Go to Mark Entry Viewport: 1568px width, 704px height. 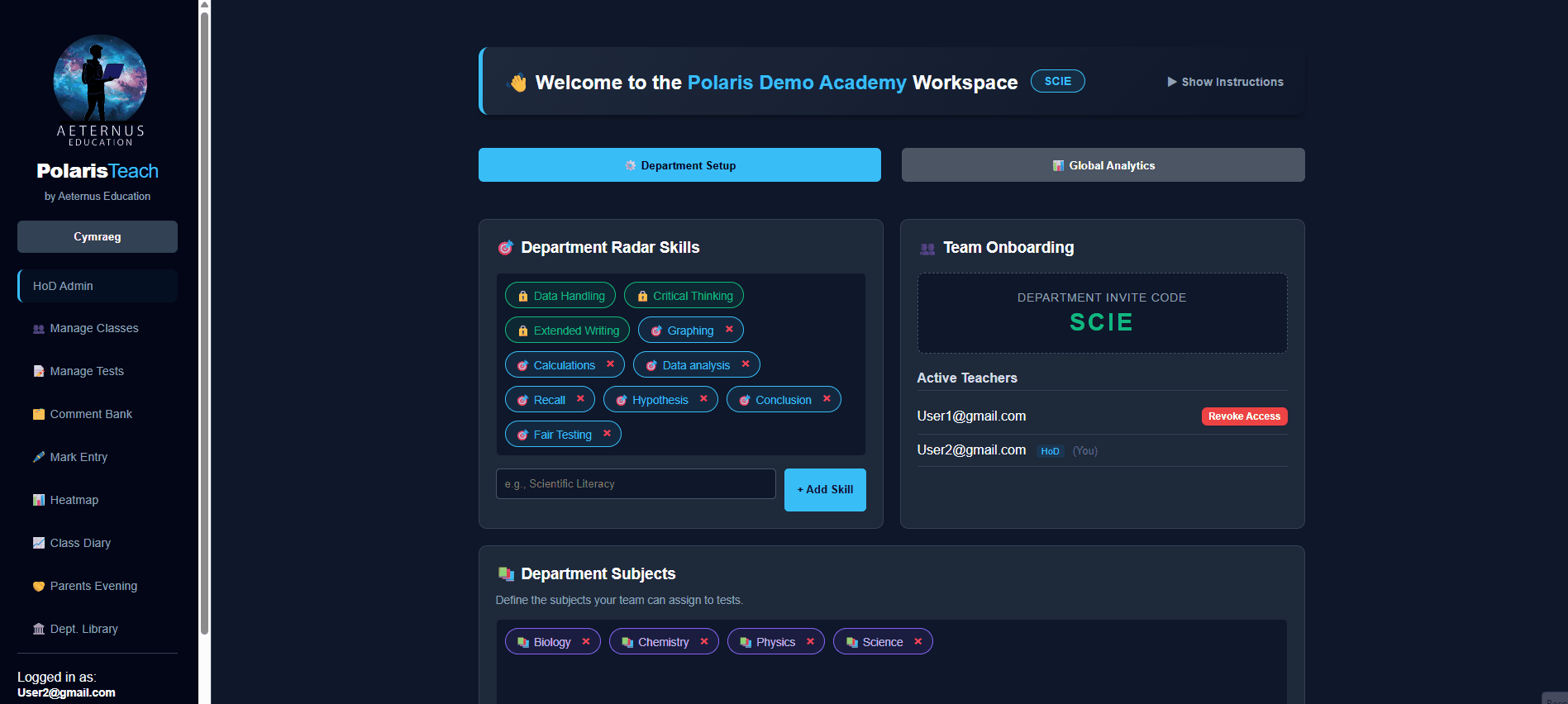(98, 457)
